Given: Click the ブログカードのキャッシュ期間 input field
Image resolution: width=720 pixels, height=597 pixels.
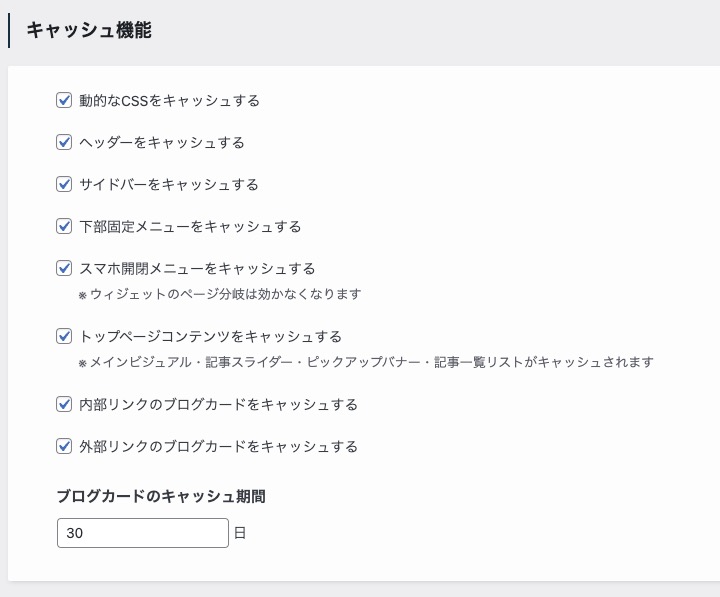Looking at the screenshot, I should click(x=143, y=533).
